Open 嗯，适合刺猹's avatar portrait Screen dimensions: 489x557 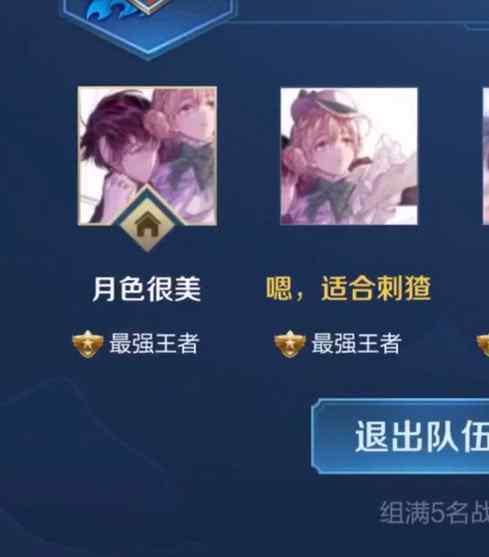pyautogui.click(x=349, y=156)
